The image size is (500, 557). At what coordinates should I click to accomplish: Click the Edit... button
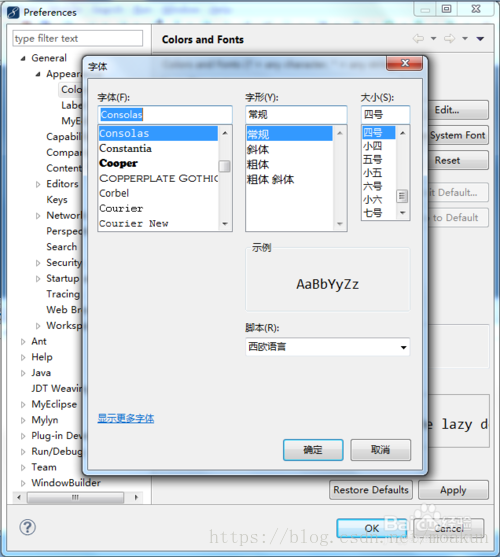click(458, 110)
